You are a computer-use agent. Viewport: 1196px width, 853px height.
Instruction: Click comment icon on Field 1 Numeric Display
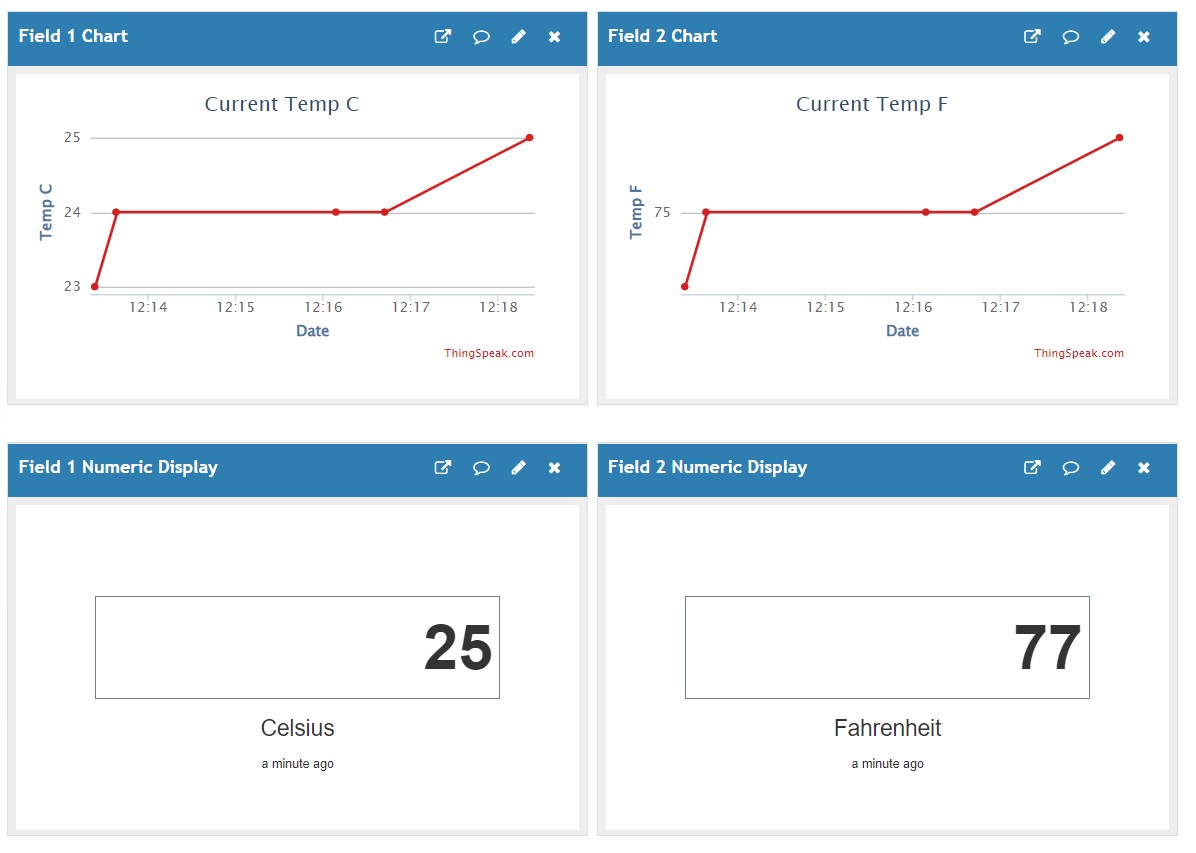click(481, 468)
